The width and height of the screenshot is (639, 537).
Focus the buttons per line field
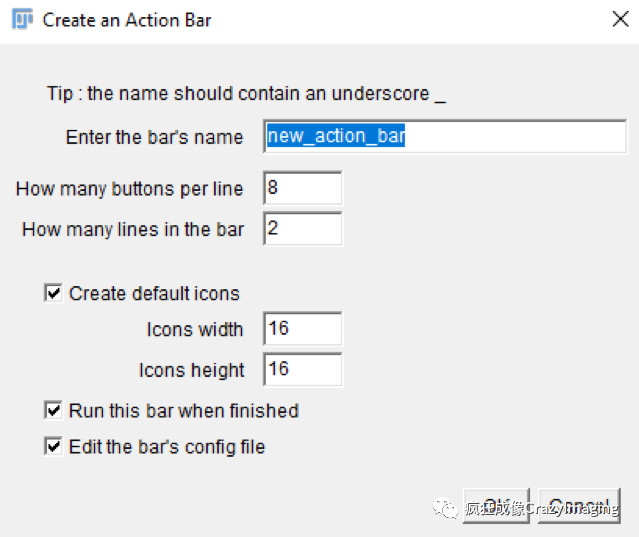303,188
